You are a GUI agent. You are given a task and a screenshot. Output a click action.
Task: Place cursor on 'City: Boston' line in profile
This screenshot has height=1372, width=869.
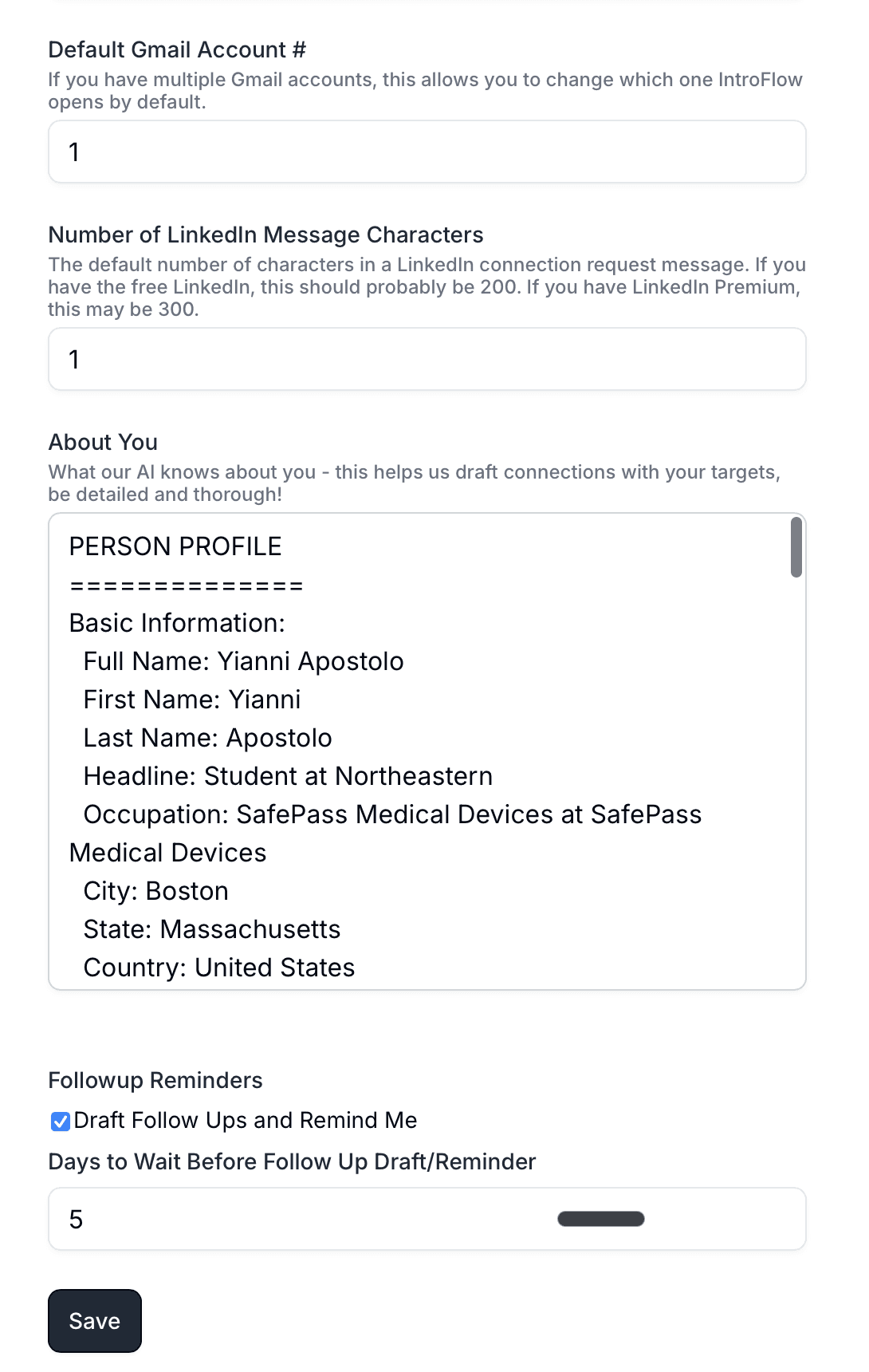coord(156,891)
